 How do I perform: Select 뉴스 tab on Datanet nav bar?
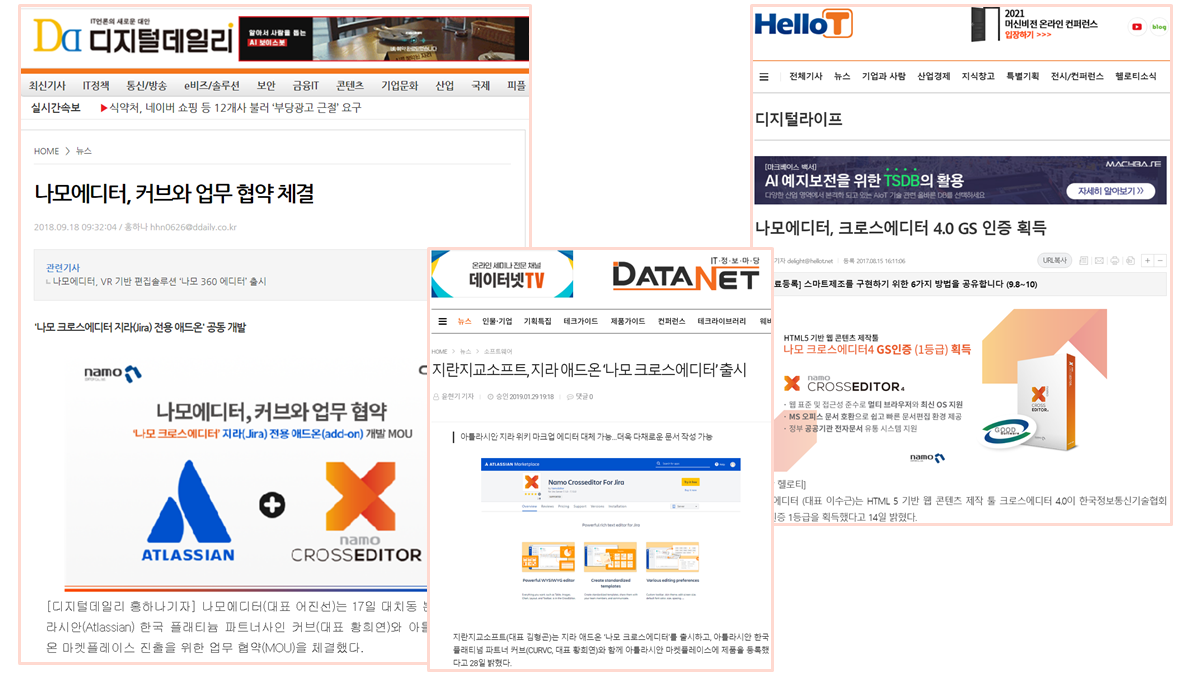pyautogui.click(x=464, y=321)
